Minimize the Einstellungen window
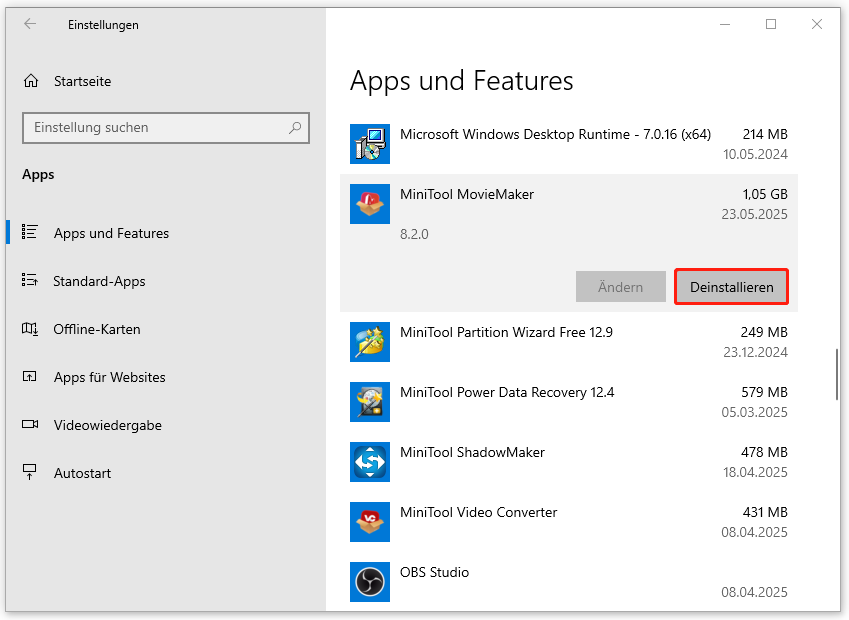The width and height of the screenshot is (849, 620). click(x=725, y=24)
